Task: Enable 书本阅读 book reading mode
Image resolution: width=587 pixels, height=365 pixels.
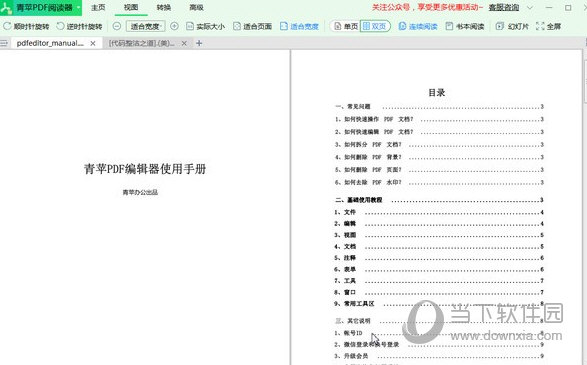Action: pyautogui.click(x=465, y=26)
